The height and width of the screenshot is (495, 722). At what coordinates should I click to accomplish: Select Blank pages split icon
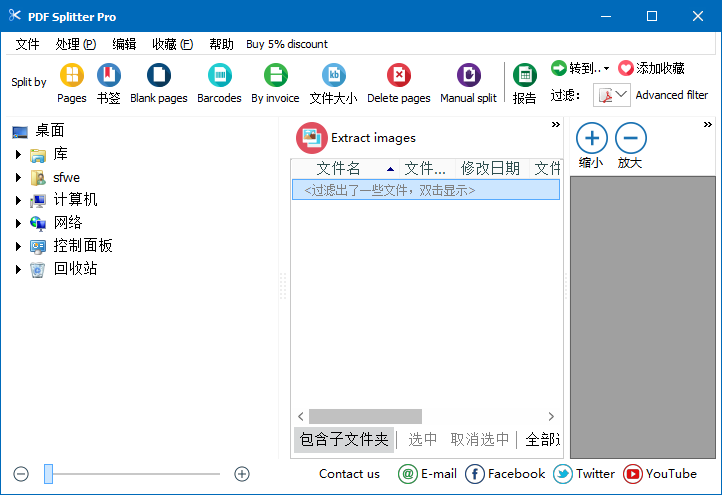[x=159, y=75]
